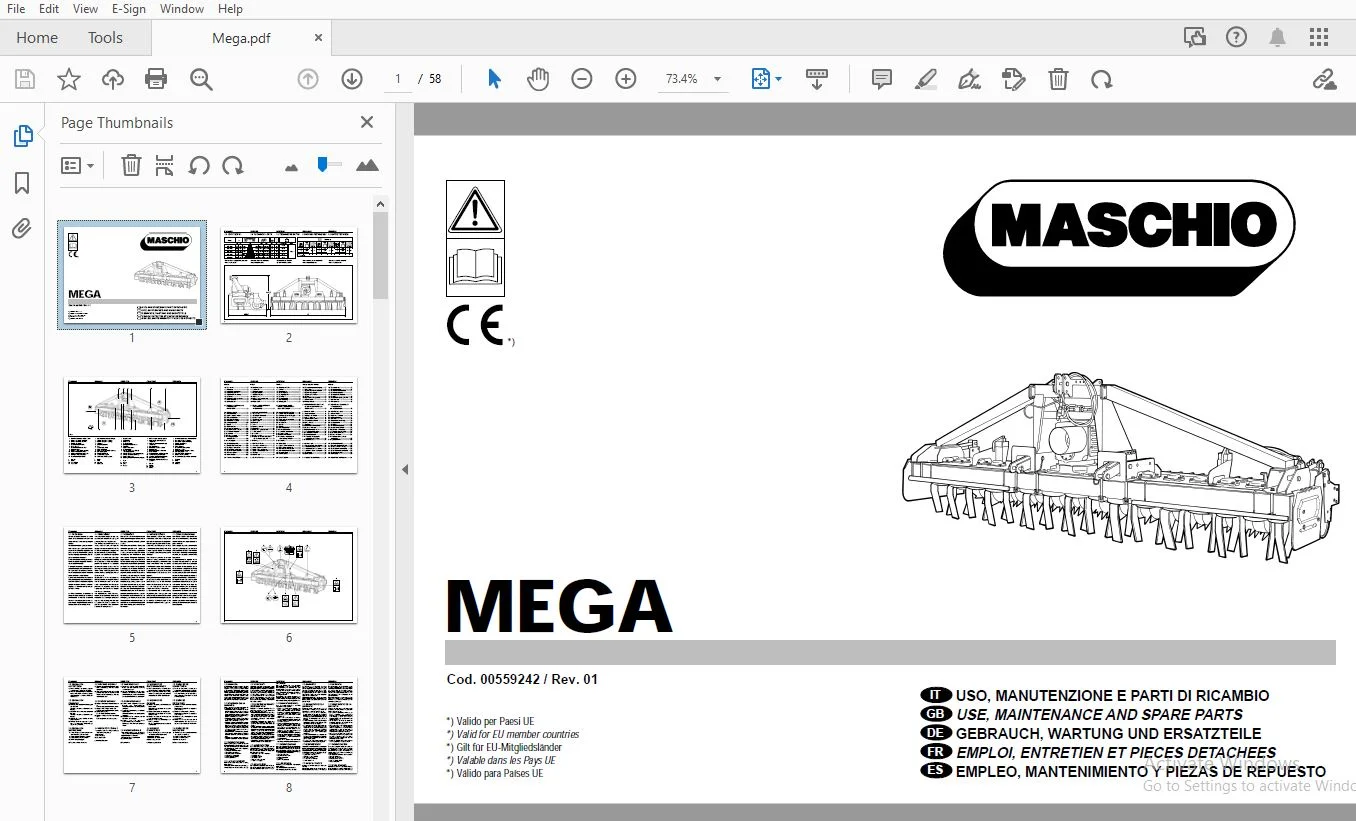Open the E-Sign menu

129,9
